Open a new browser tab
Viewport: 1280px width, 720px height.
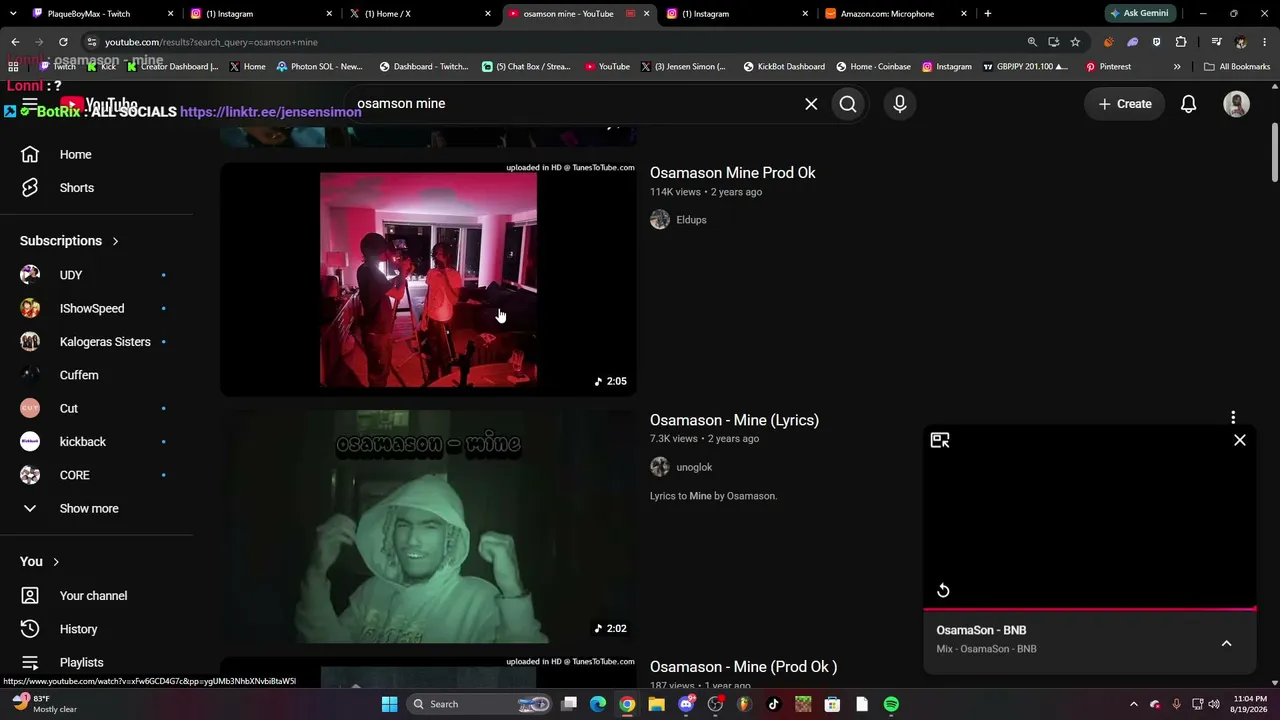pos(987,14)
